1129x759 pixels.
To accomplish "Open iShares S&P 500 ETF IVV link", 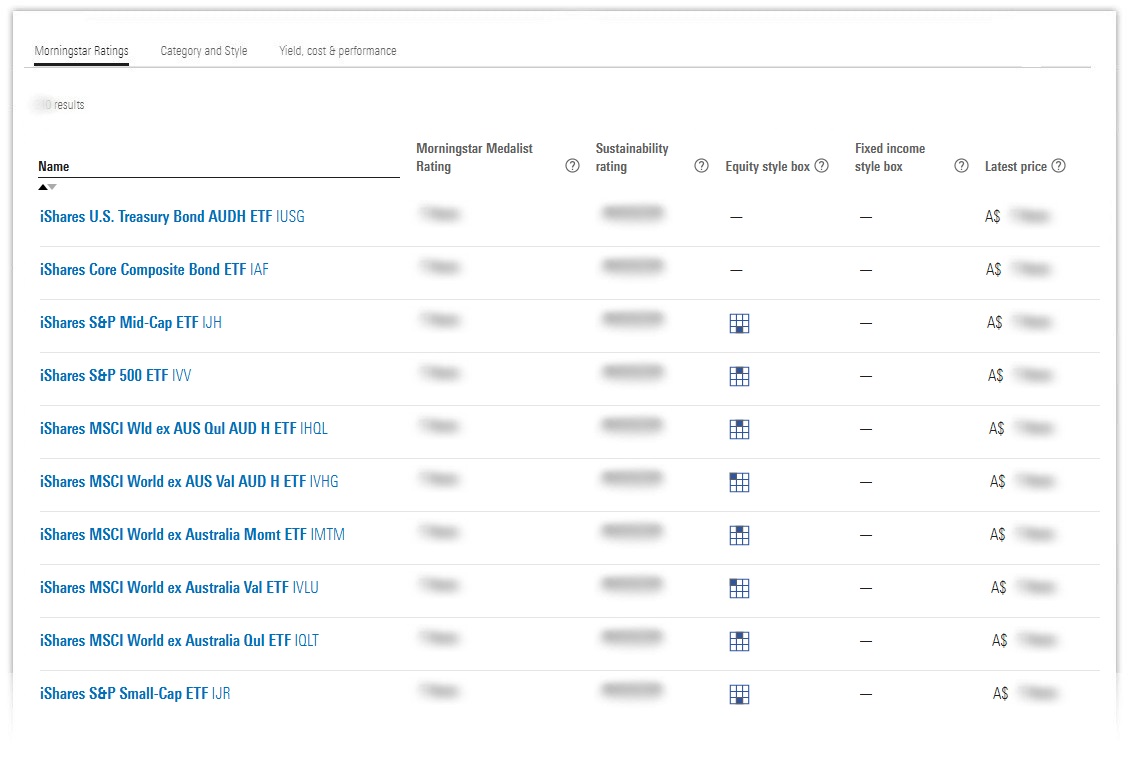I will click(x=115, y=376).
